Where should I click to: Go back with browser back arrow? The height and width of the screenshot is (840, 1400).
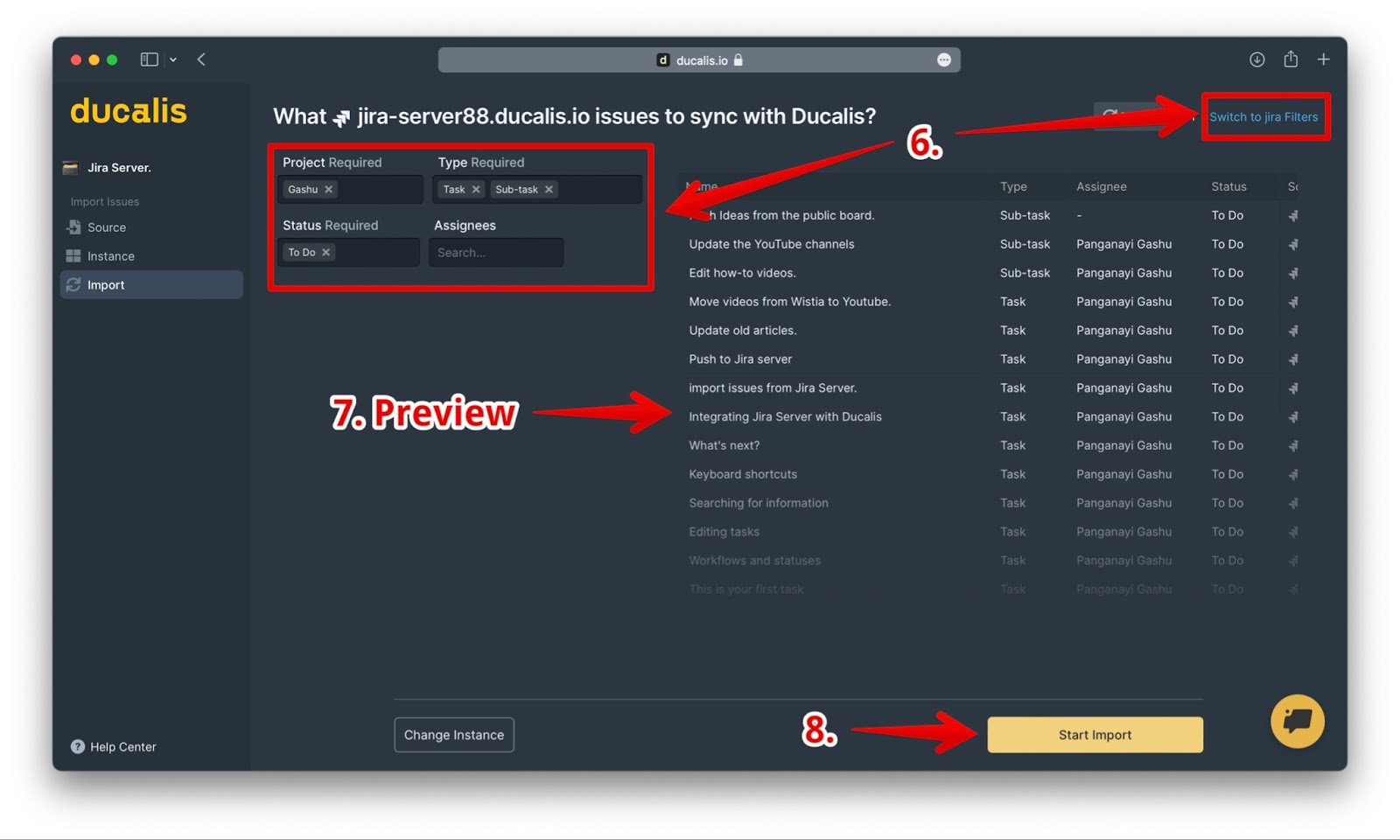pyautogui.click(x=201, y=59)
